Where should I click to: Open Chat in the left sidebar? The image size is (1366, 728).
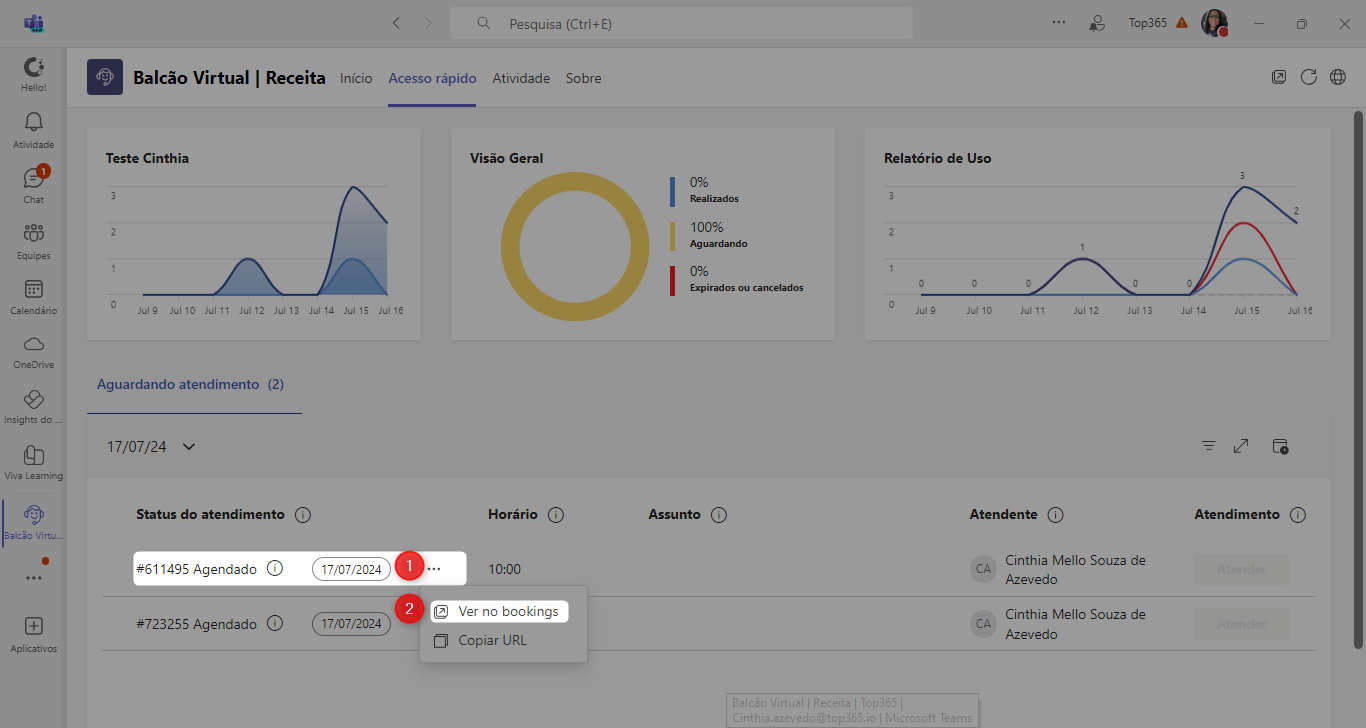33,185
